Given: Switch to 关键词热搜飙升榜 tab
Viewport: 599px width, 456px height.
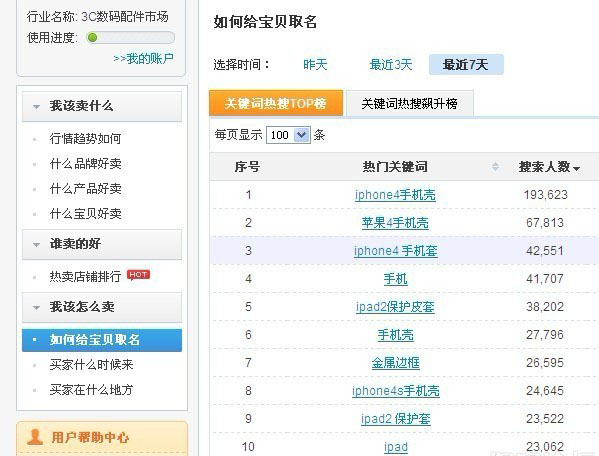Looking at the screenshot, I should click(x=410, y=103).
